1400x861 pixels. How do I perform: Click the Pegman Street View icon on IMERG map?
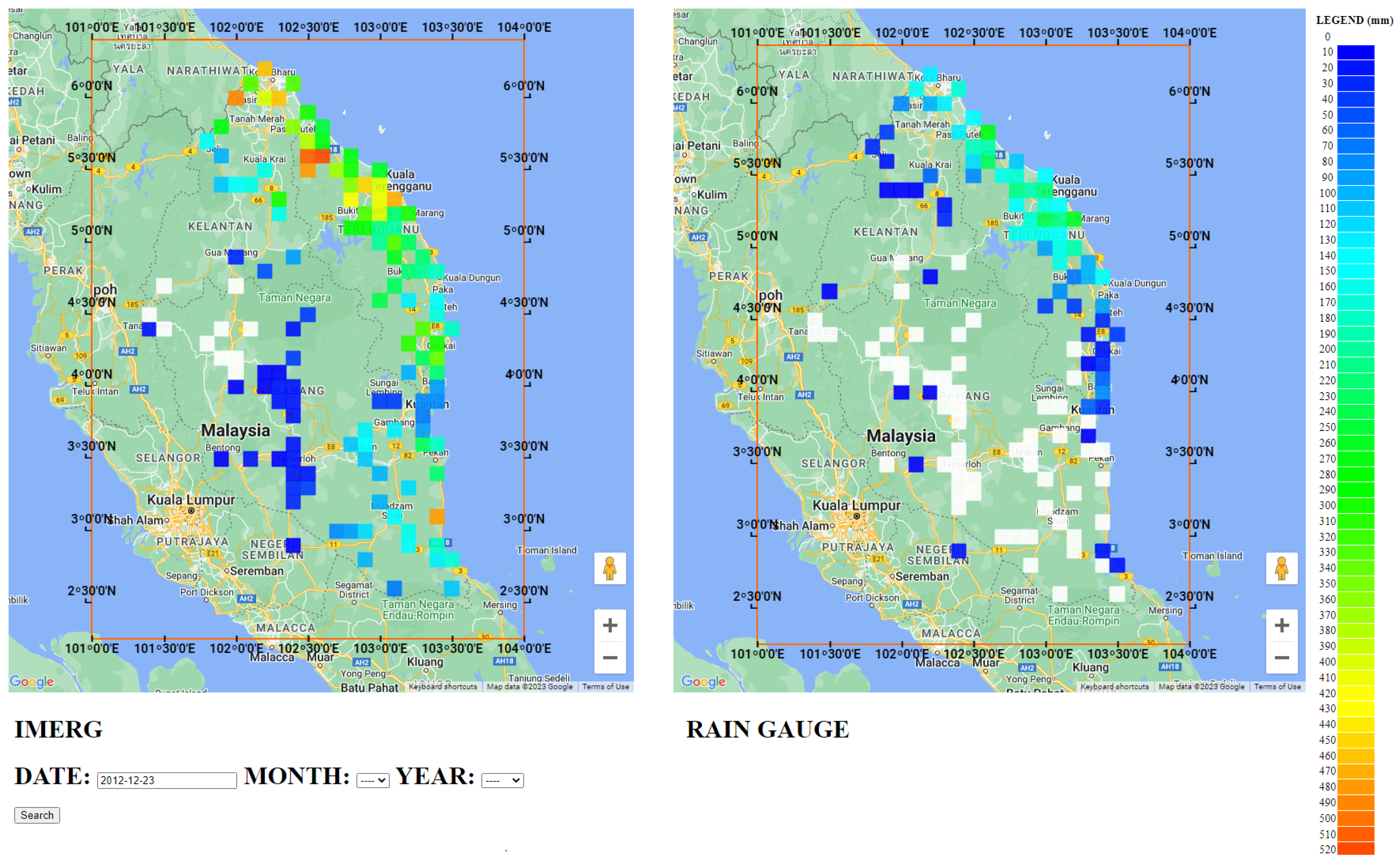pos(609,568)
